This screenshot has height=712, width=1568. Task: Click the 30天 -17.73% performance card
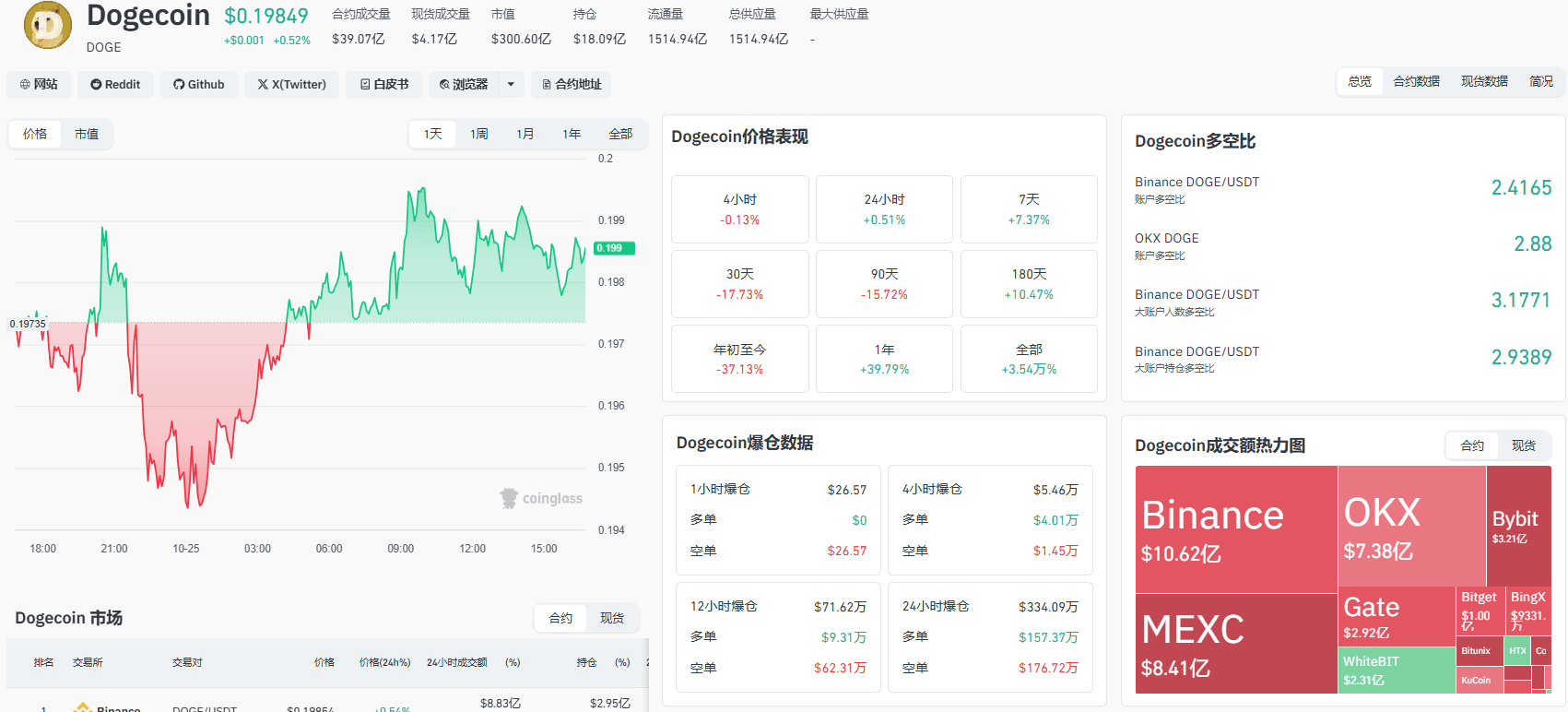click(x=740, y=284)
